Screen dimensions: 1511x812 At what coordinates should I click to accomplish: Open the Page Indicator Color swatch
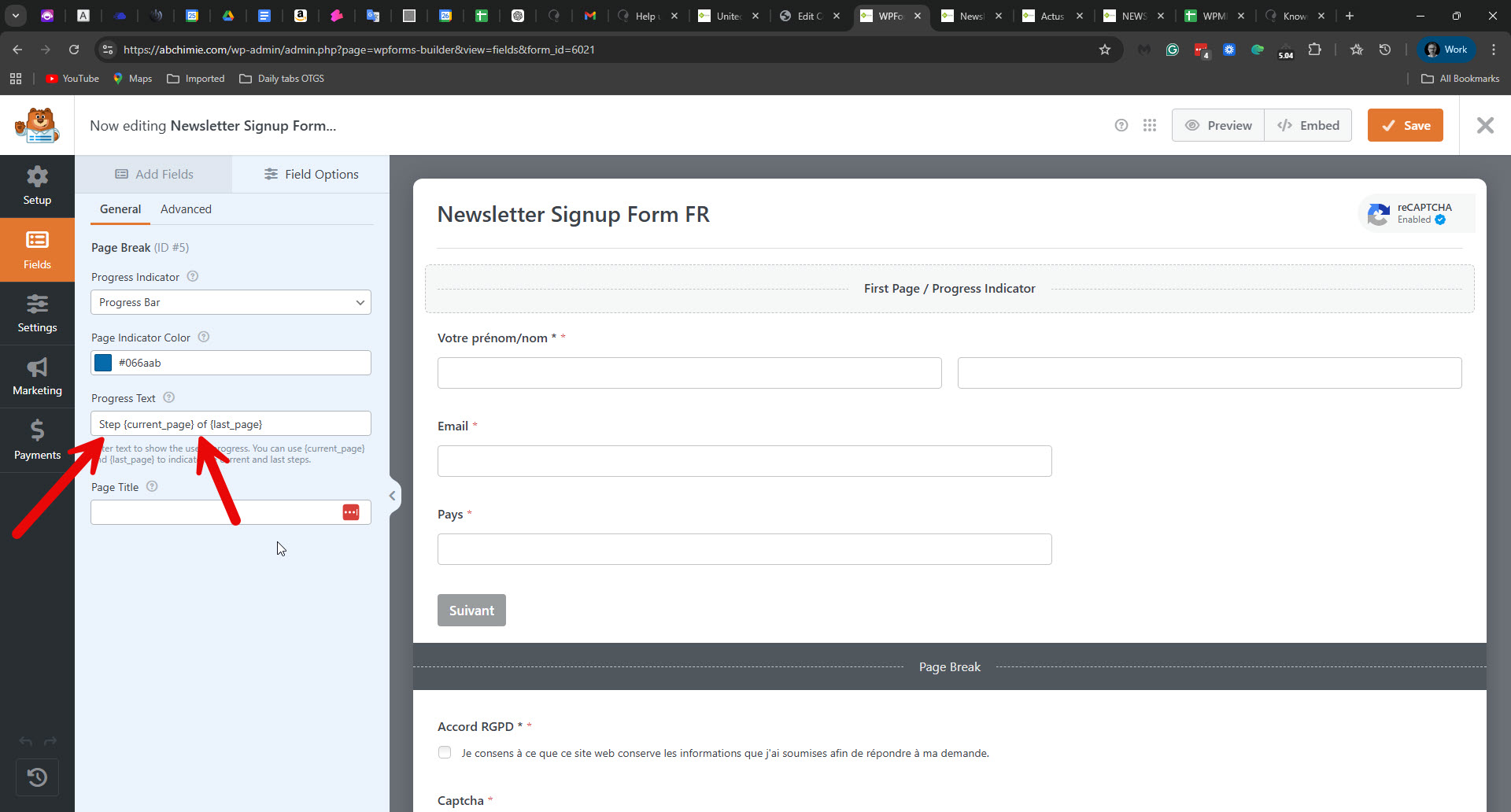[x=103, y=363]
